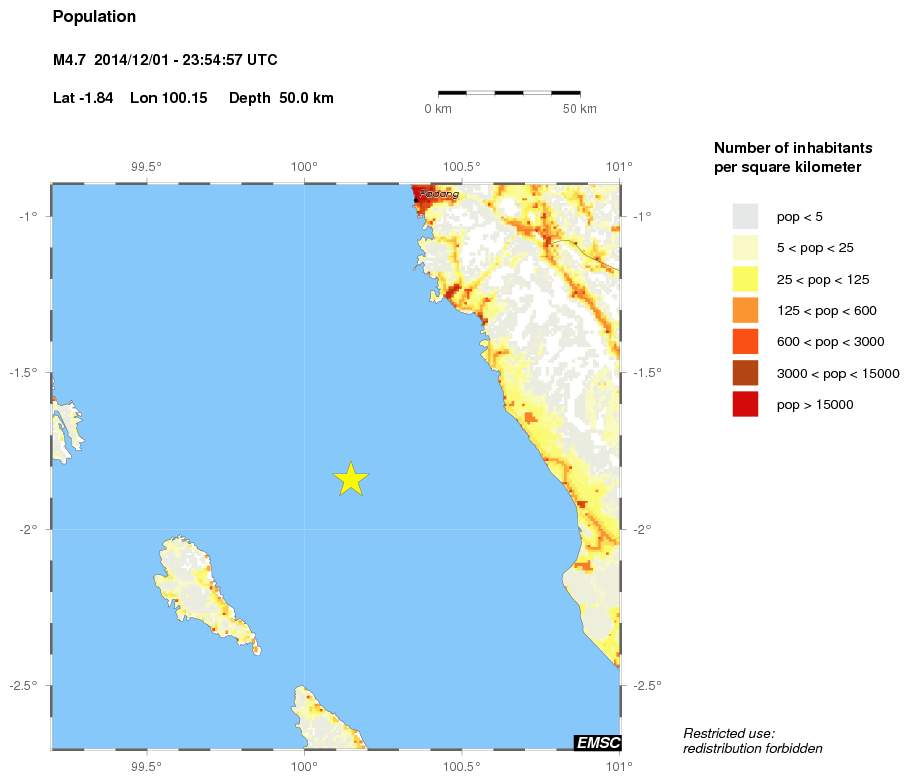Viewport: 910px width, 781px height.
Task: Click the '100°' label on the bottom axis
Action: (x=304, y=766)
